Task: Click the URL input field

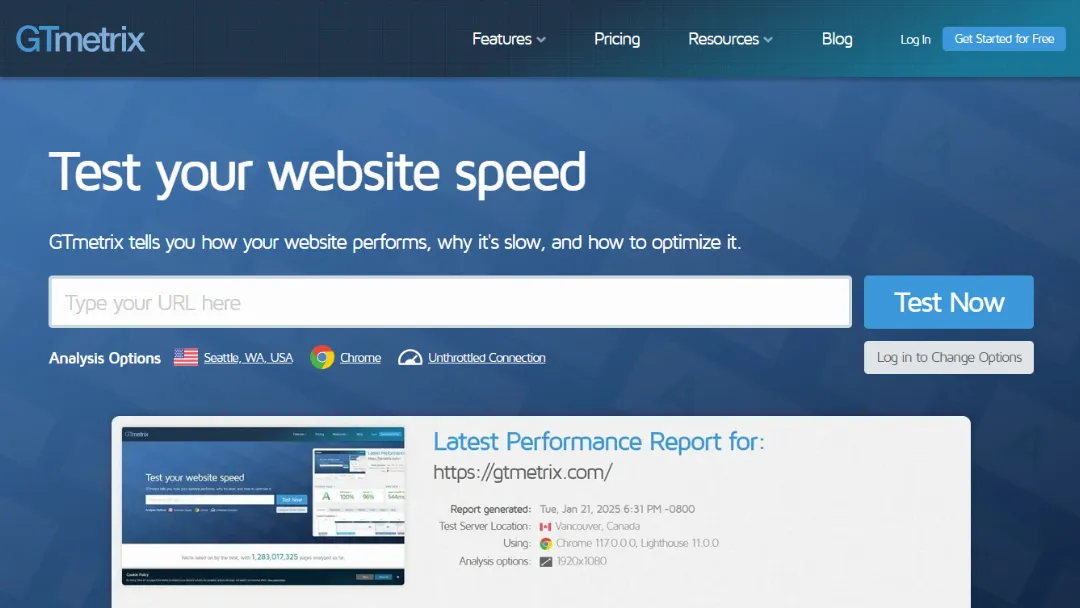Action: tap(450, 301)
